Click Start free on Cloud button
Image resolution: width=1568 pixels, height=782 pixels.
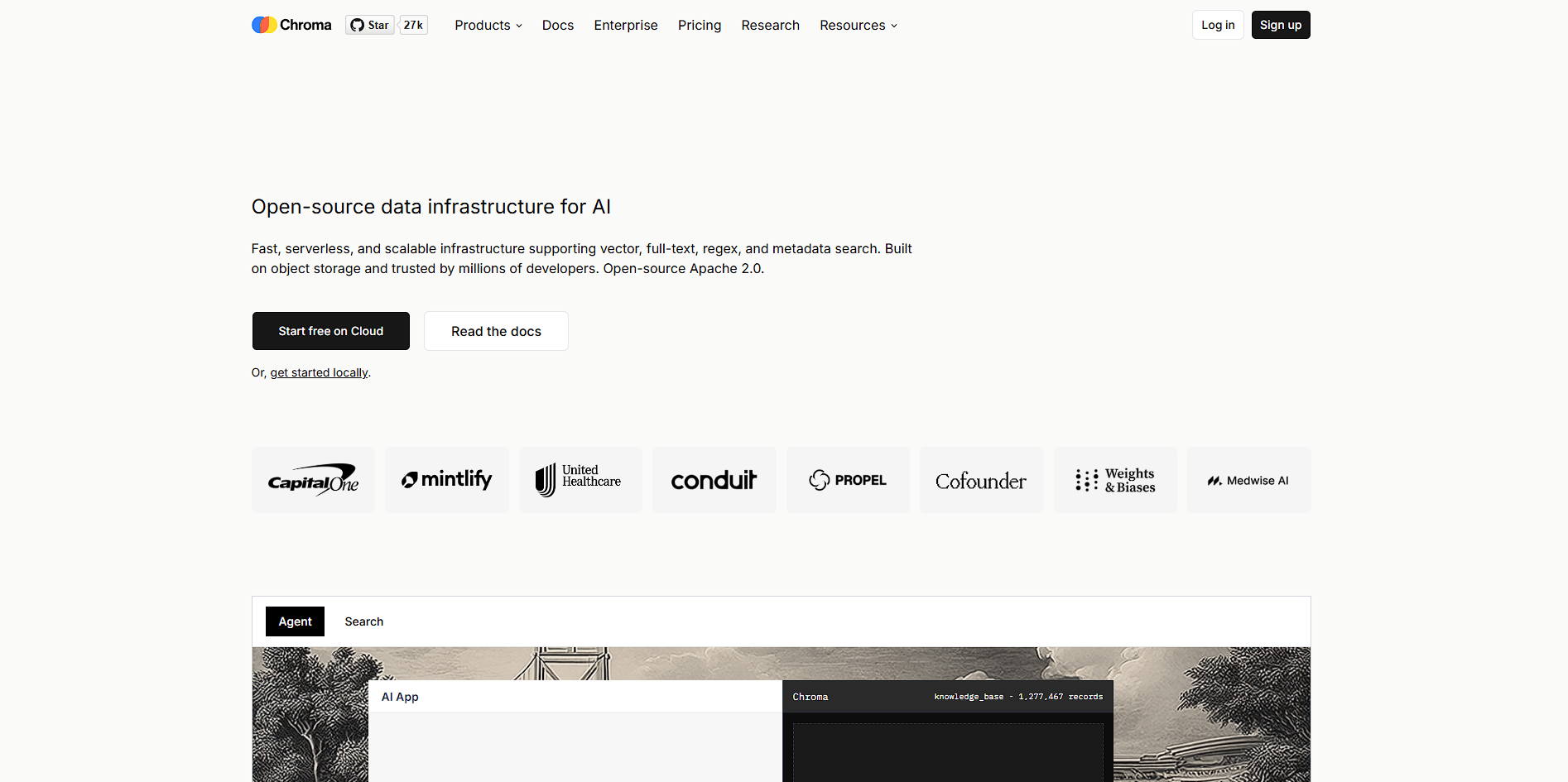point(331,331)
